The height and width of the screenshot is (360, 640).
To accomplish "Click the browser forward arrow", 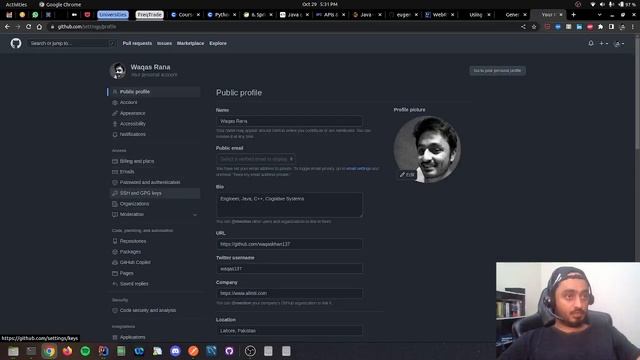I will point(18,27).
